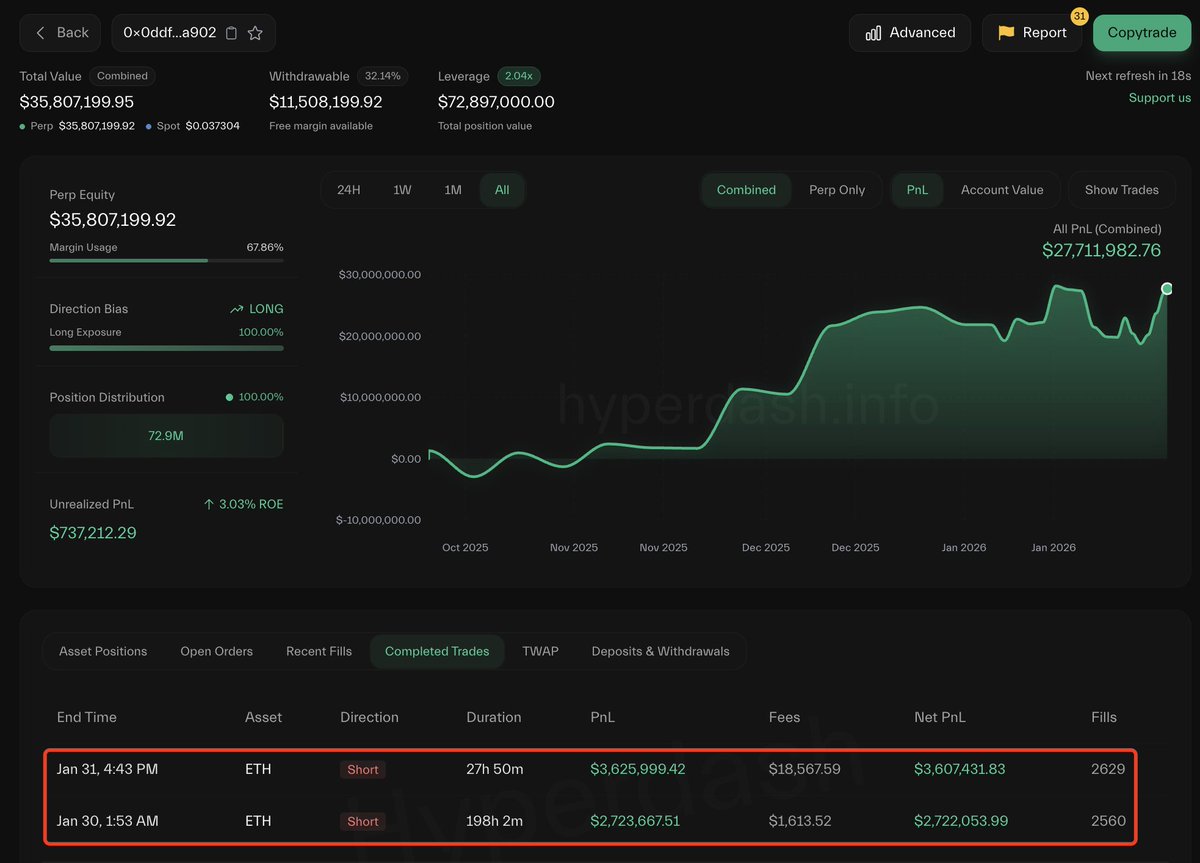Click the Back arrow button

tap(60, 33)
